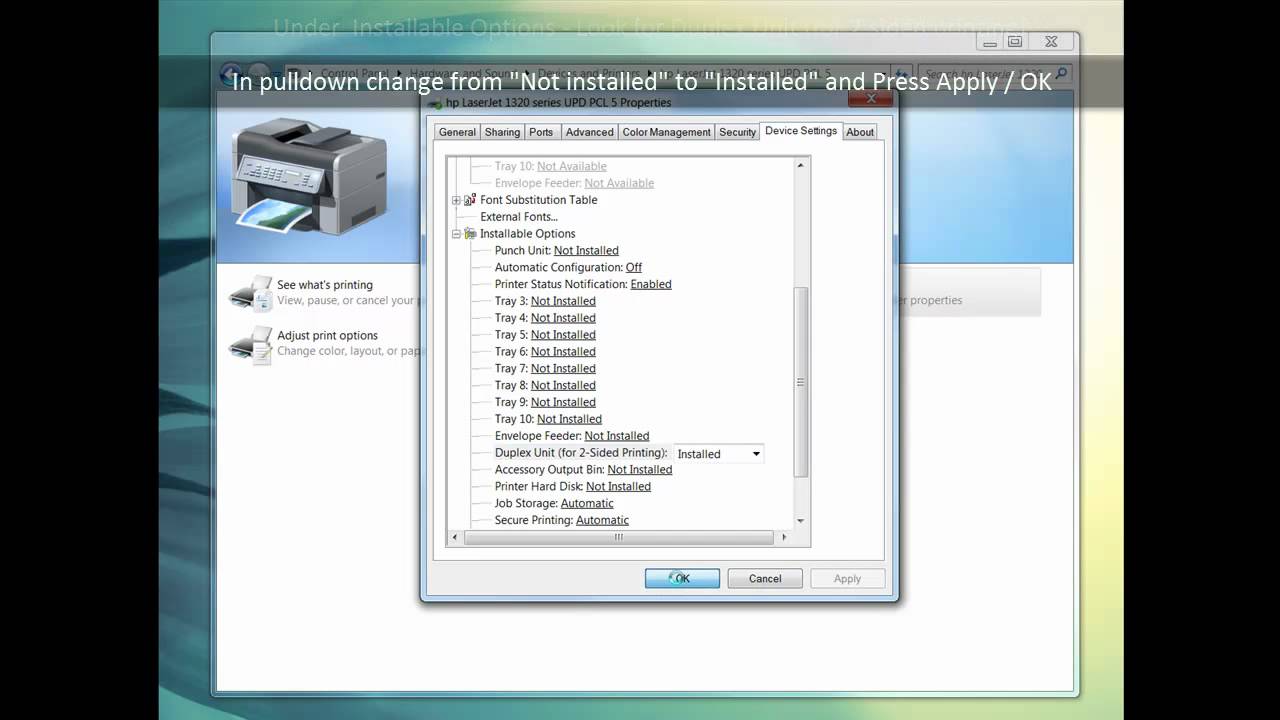Collapse the Installable Options node
This screenshot has height=720, width=1280.
pyautogui.click(x=456, y=234)
